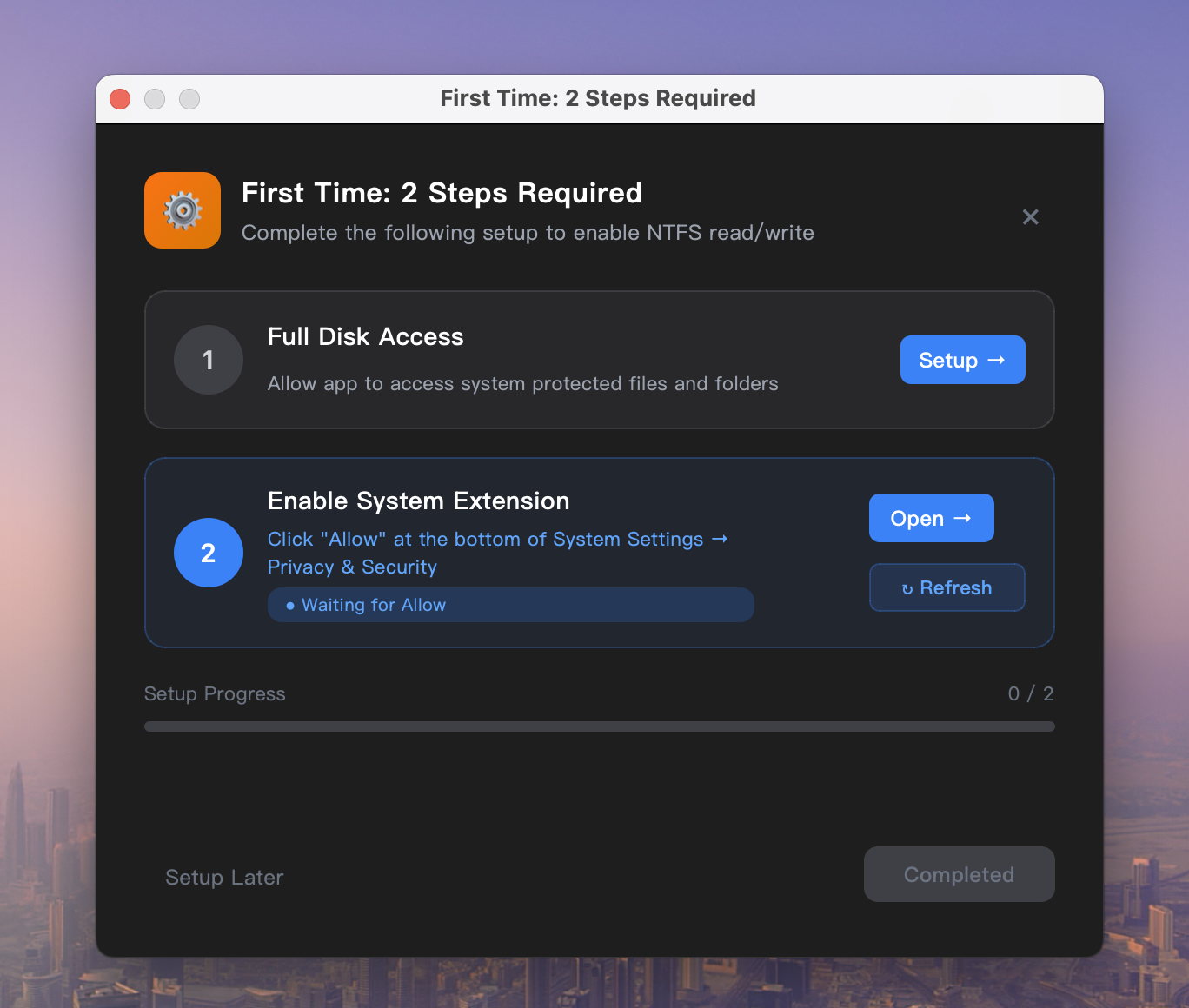This screenshot has height=1008, width=1189.
Task: Start Full Disk Access setup
Action: (962, 360)
